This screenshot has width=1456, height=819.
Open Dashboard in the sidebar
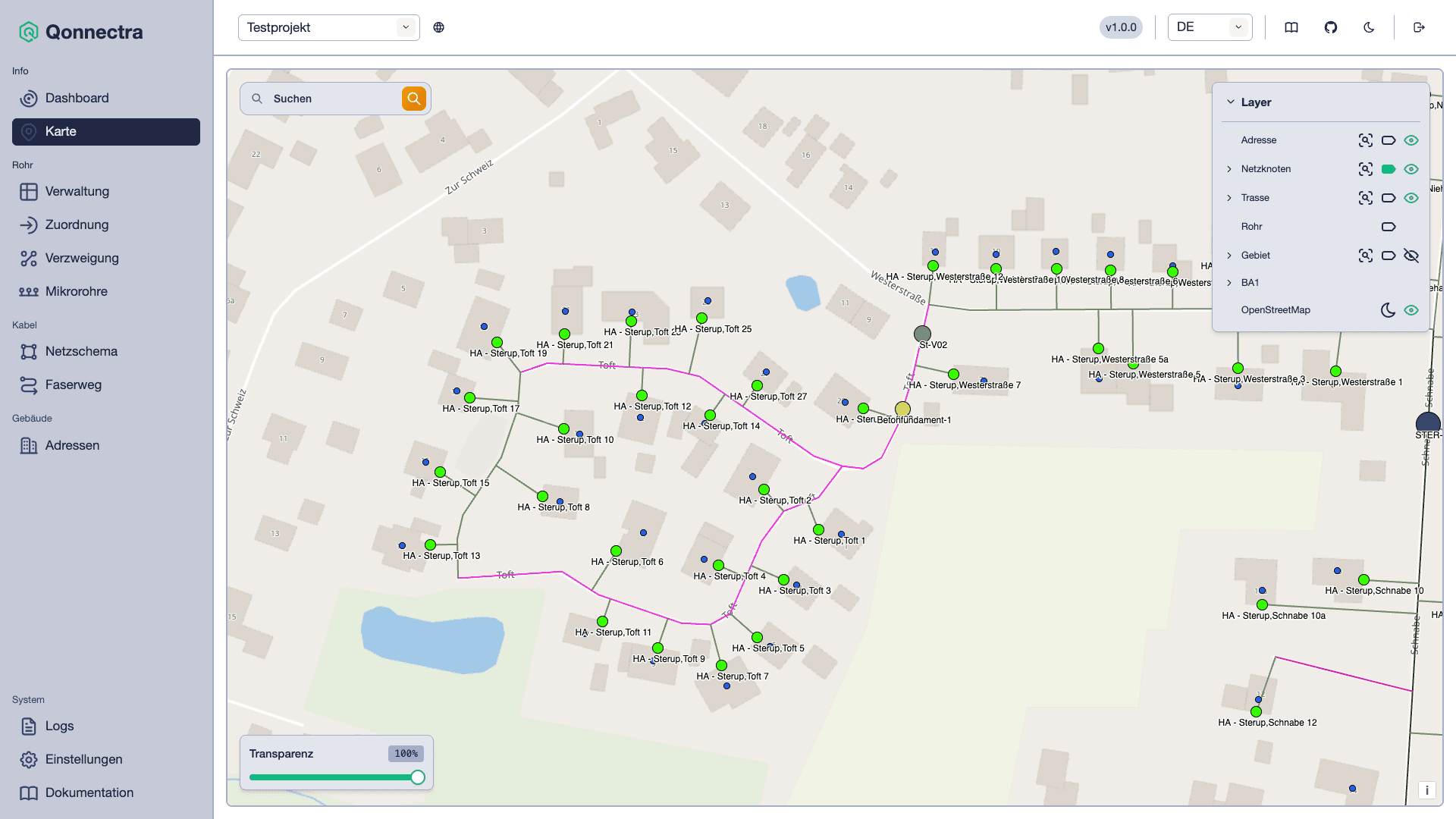106,99
